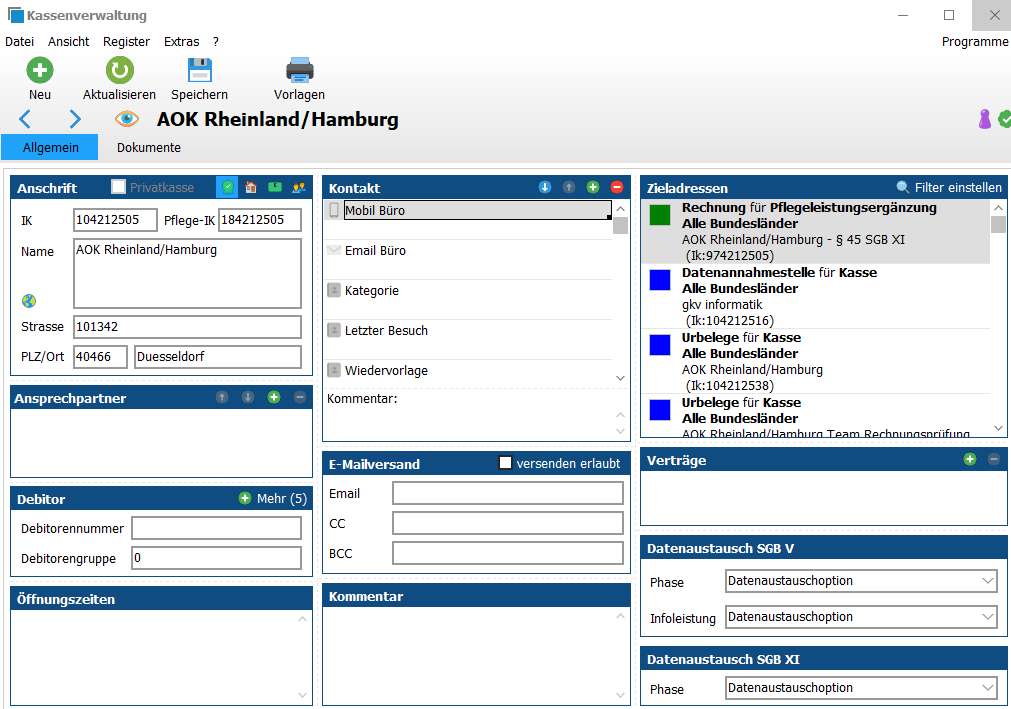Screen dimensions: 1011x709
Task: Click the E-Mailversand Email input field
Action: tap(507, 493)
